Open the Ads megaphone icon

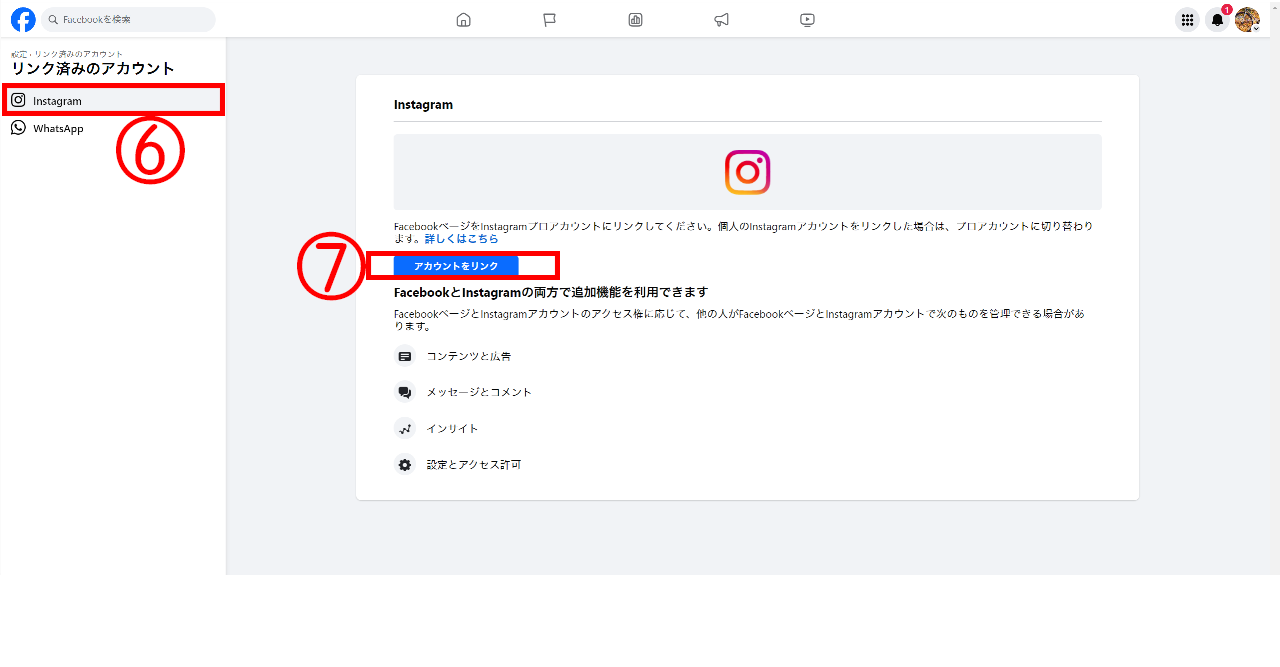(721, 19)
